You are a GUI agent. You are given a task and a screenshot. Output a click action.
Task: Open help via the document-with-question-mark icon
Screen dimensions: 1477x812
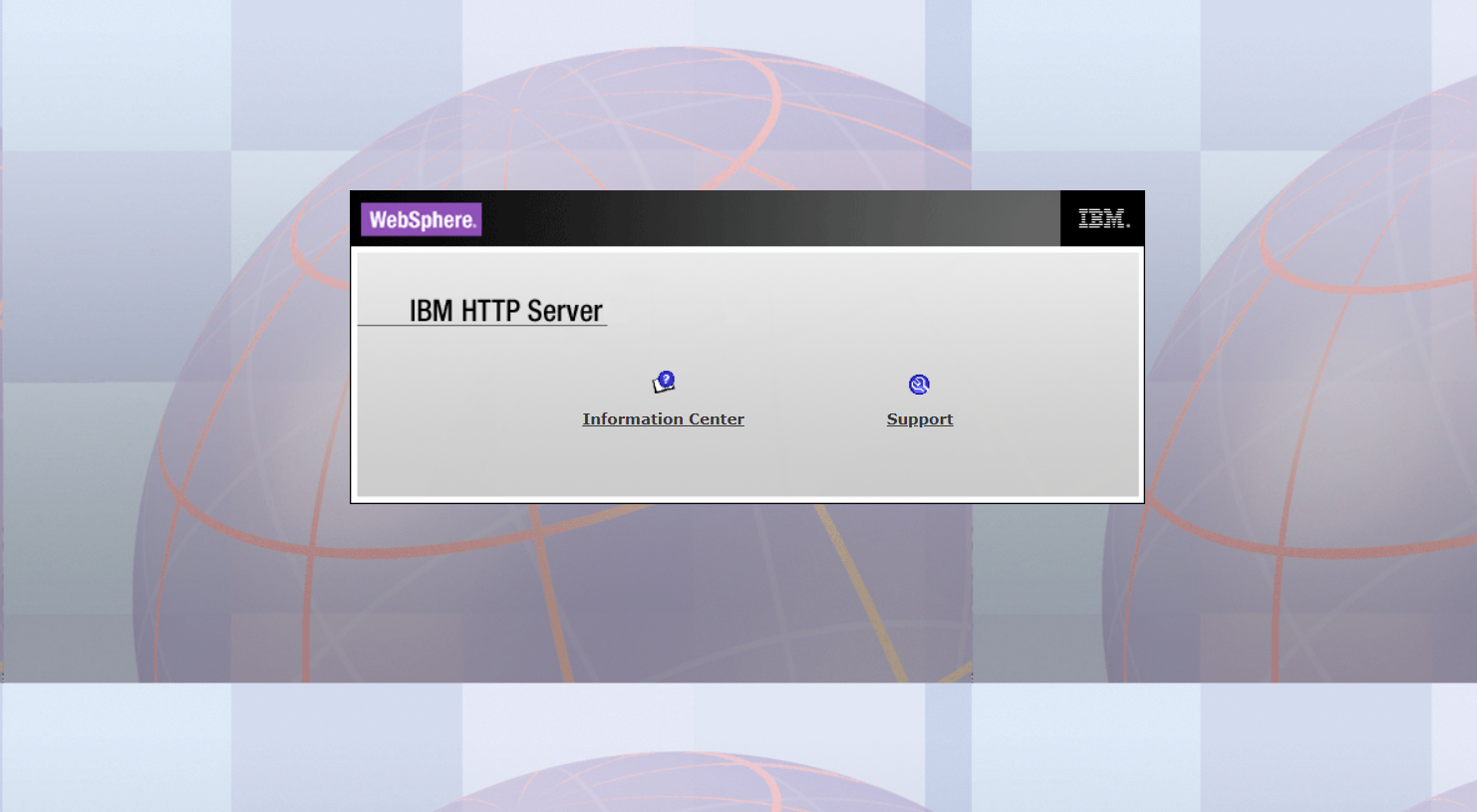pyautogui.click(x=663, y=381)
